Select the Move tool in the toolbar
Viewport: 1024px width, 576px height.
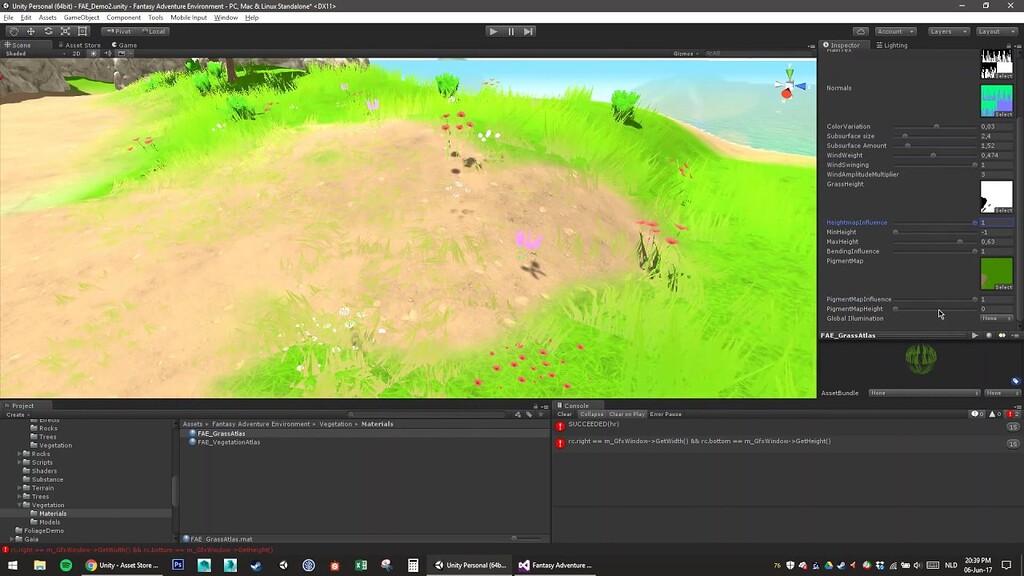coord(30,31)
